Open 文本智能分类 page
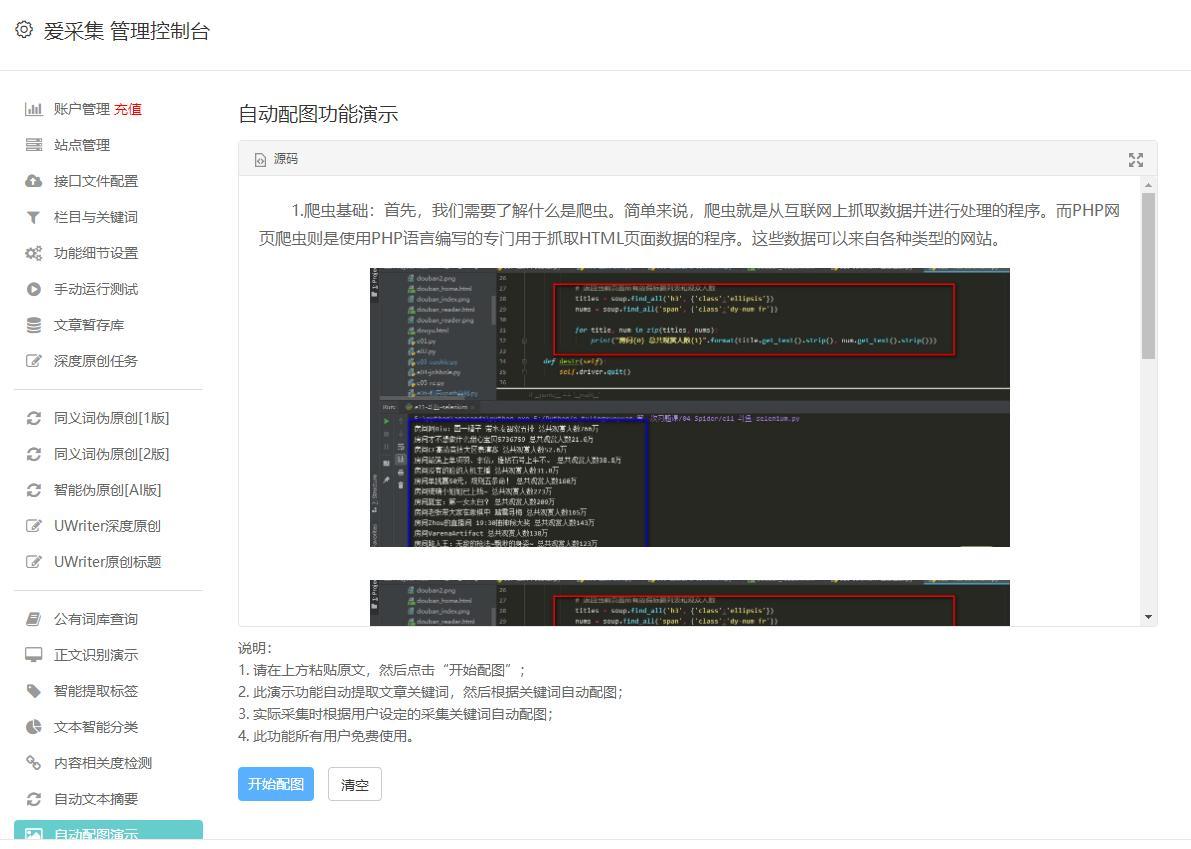 96,727
